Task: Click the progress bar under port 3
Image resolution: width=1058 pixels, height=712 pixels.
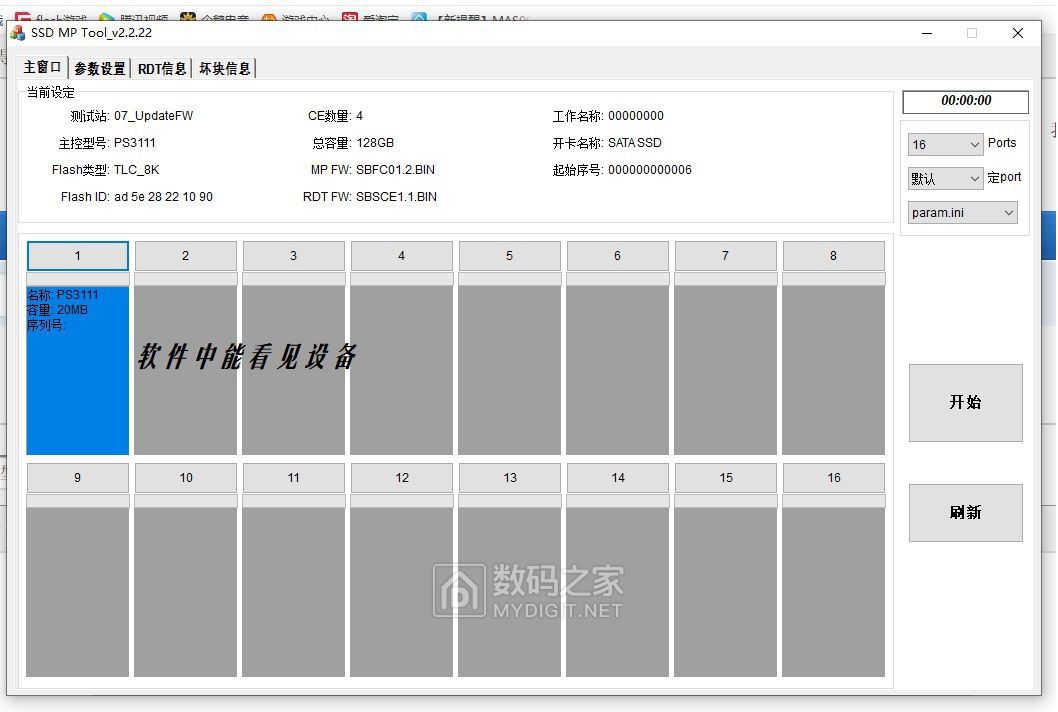Action: [293, 279]
